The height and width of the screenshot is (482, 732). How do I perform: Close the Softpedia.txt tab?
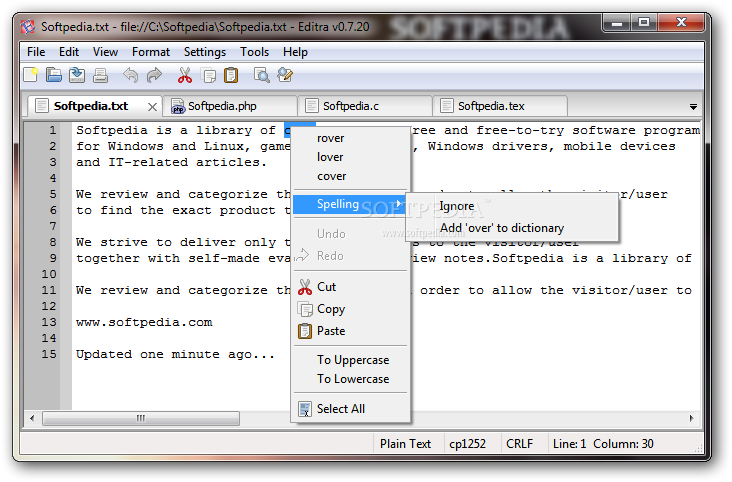152,107
